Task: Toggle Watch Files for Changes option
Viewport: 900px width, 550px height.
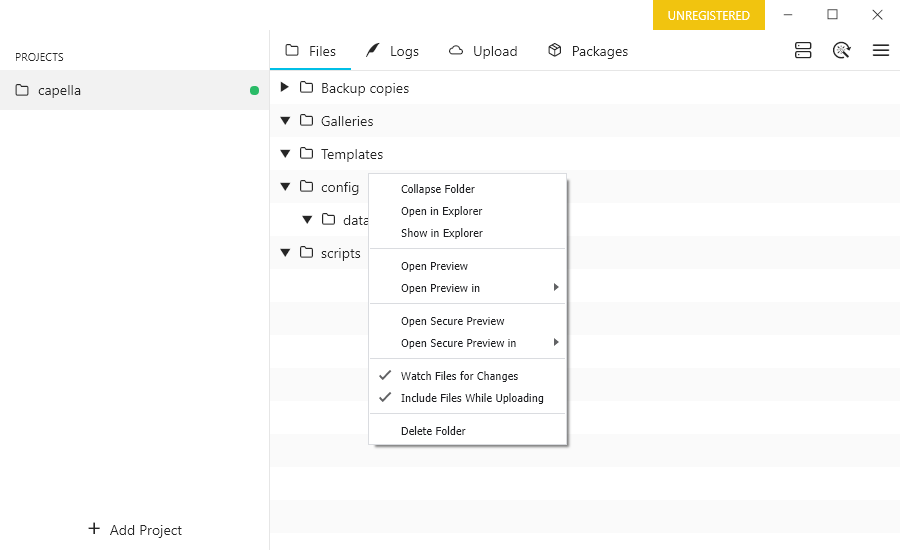Action: pyautogui.click(x=459, y=376)
